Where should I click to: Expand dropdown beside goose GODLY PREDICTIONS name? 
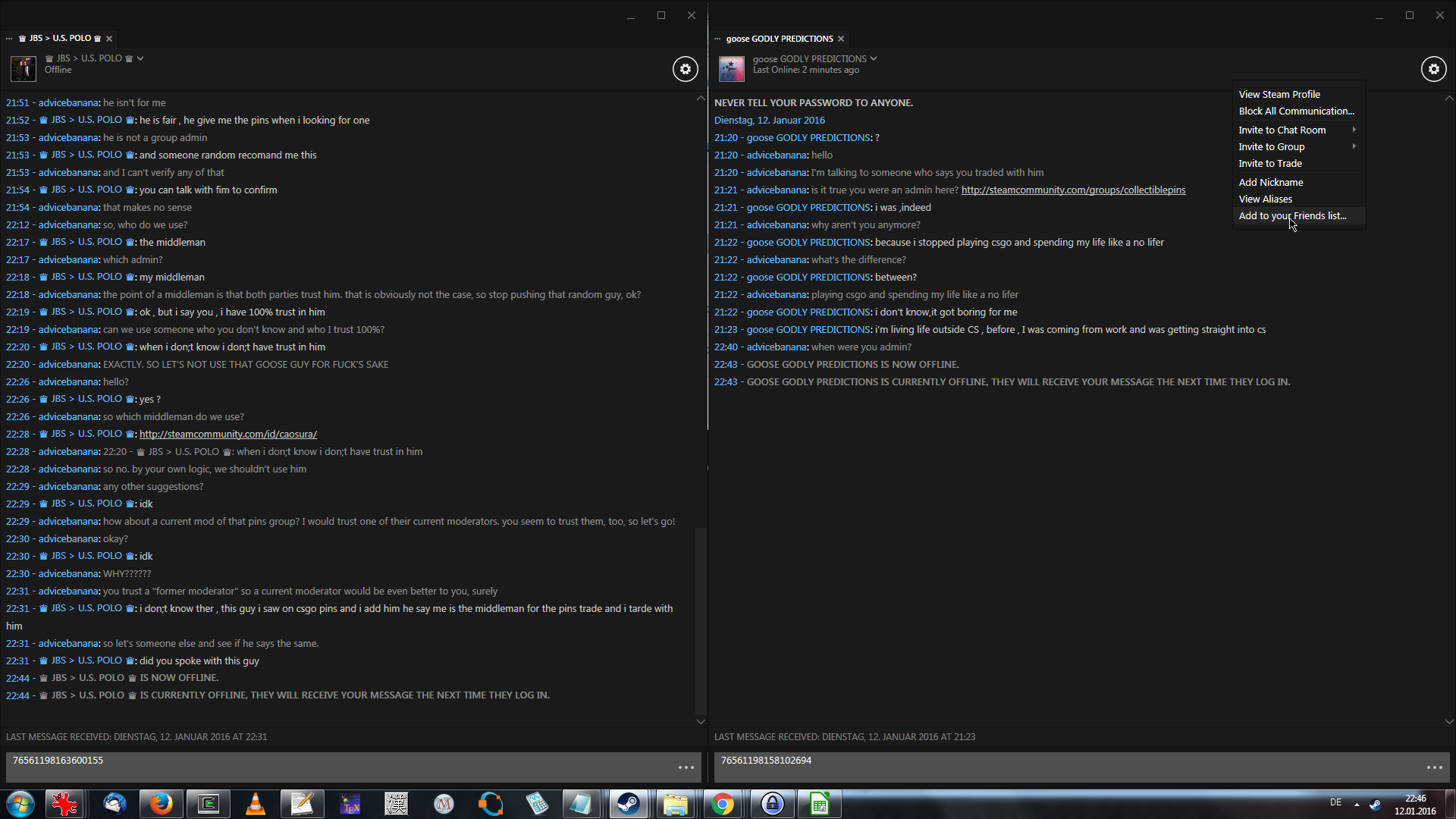[874, 58]
